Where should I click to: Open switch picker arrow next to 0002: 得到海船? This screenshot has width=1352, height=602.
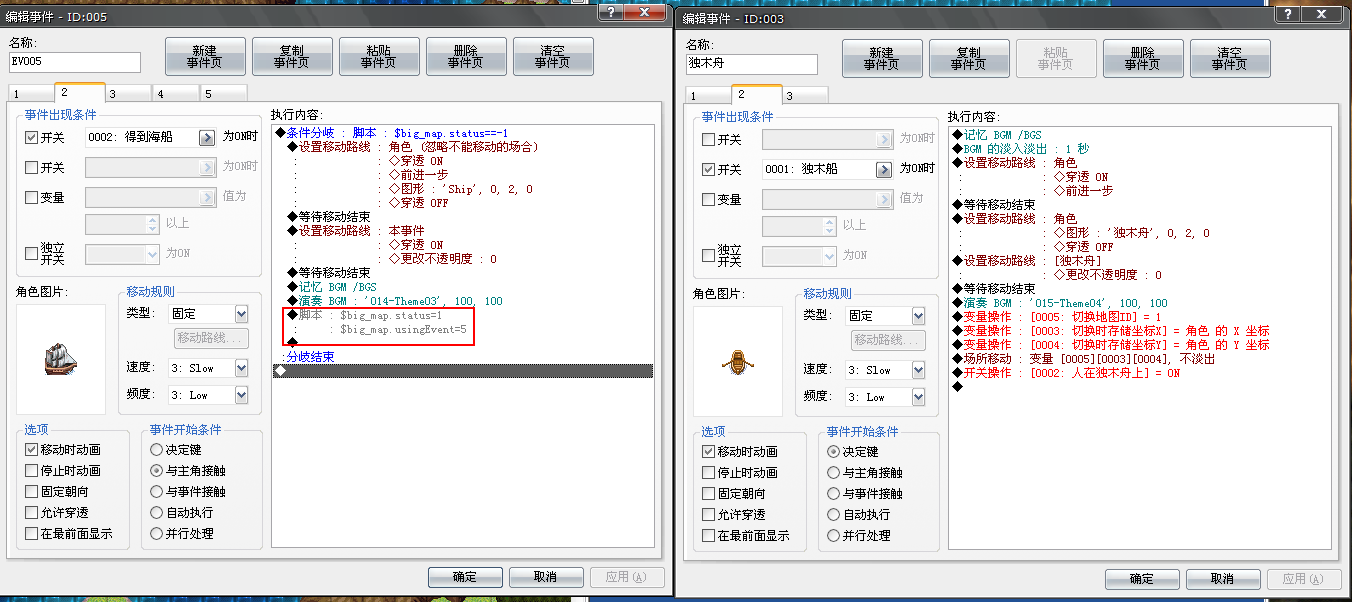tap(206, 137)
